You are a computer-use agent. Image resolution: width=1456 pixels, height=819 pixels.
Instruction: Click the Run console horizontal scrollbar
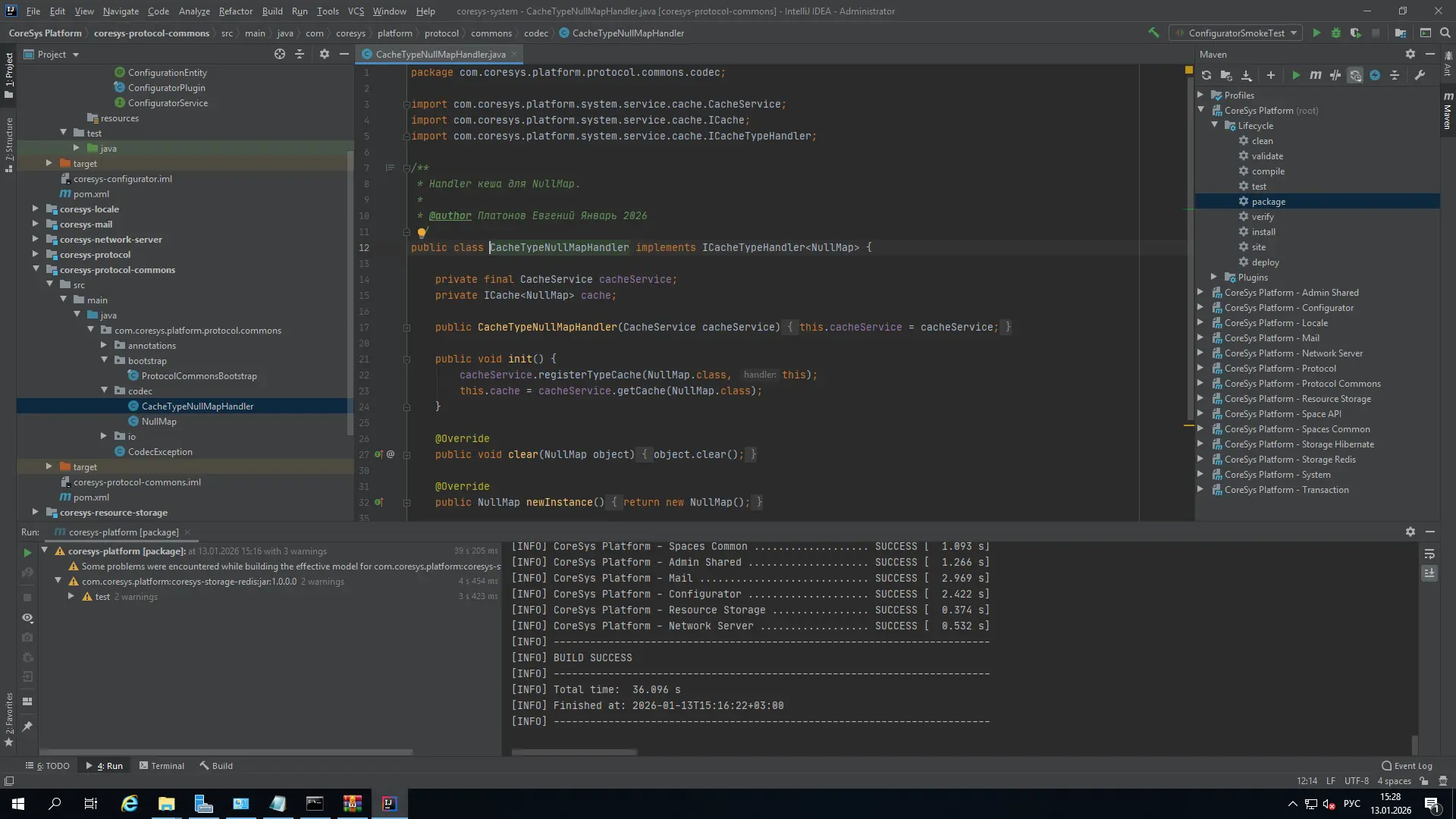[574, 752]
